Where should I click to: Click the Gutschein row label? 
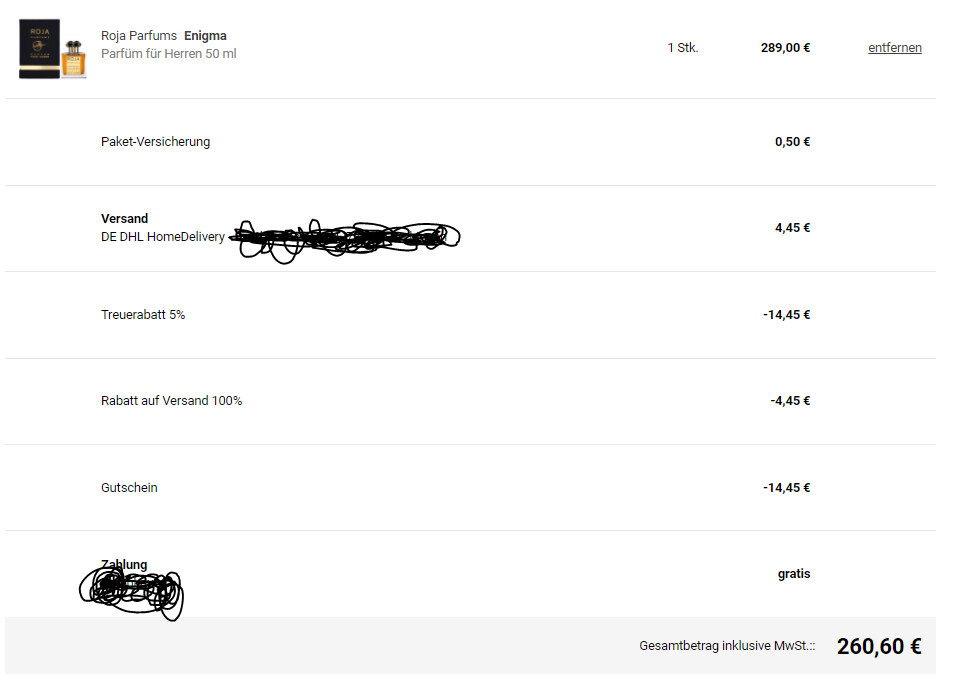pos(129,488)
